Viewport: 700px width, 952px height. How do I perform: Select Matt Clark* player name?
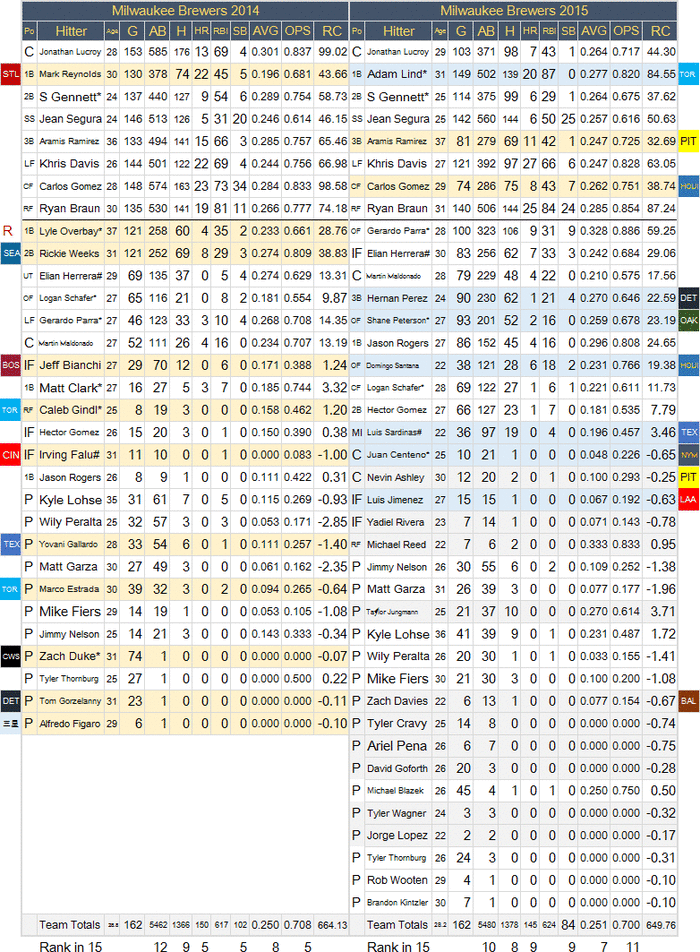(70, 387)
